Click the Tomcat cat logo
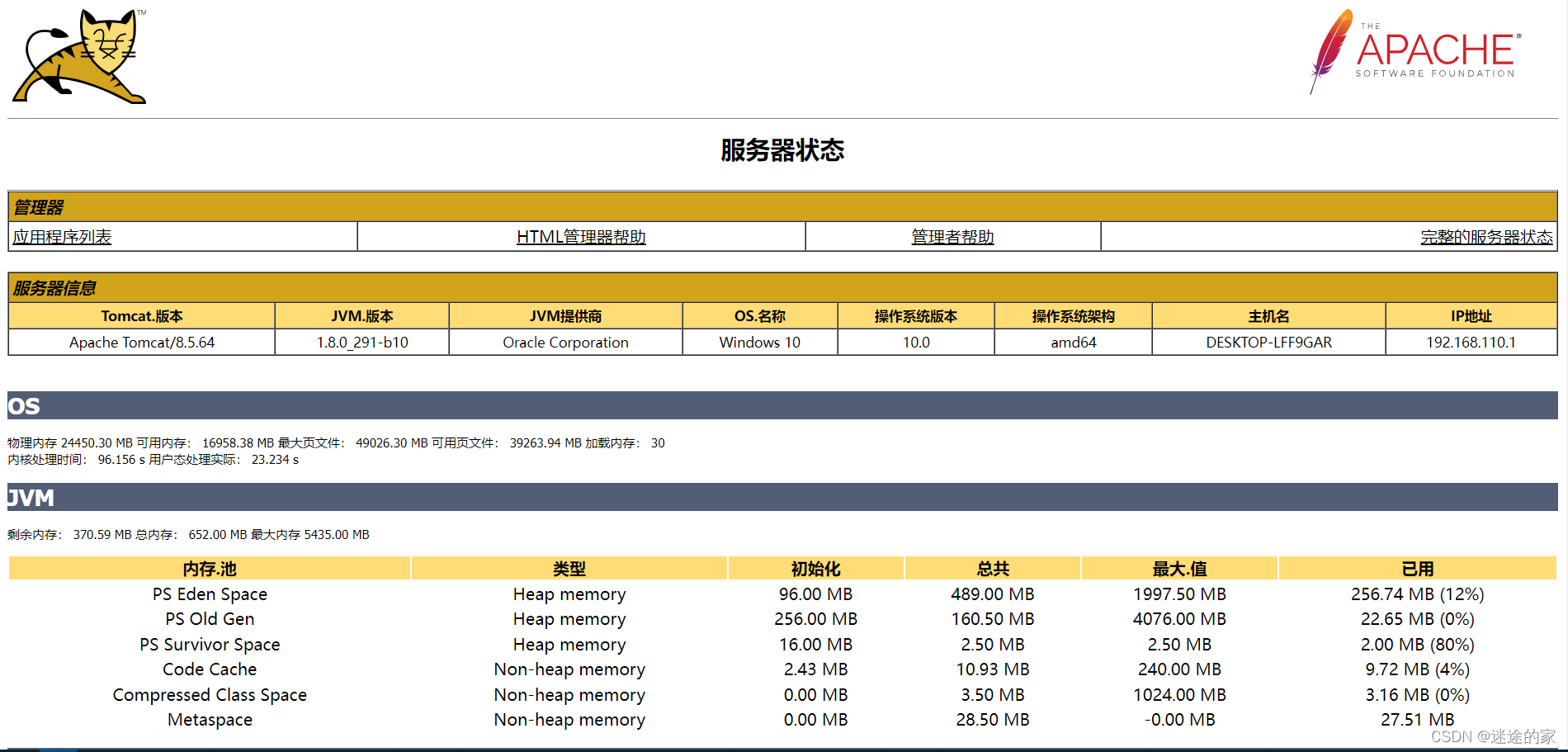This screenshot has width=1568, height=752. [80, 56]
